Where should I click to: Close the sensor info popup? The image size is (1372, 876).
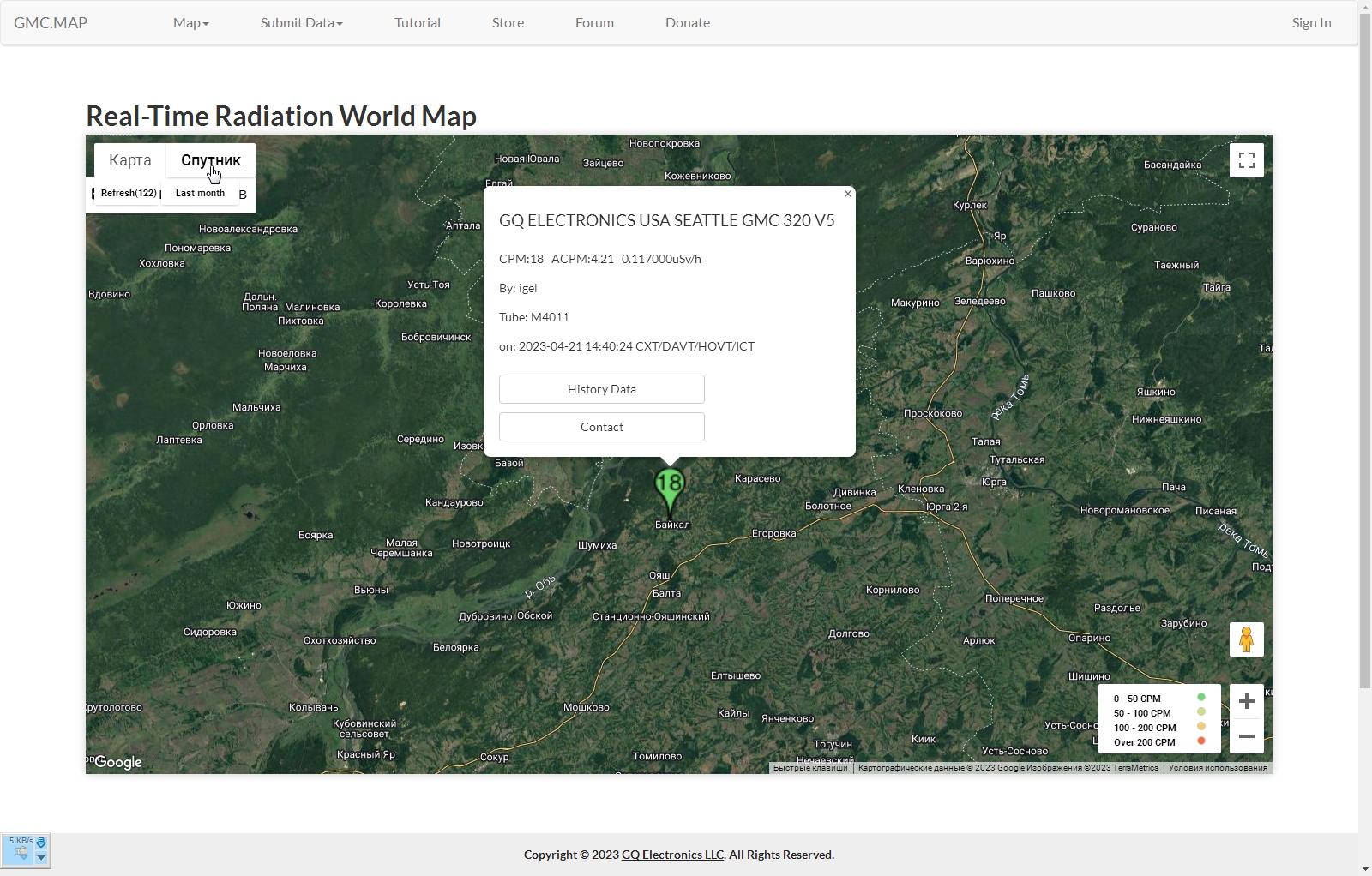click(848, 194)
